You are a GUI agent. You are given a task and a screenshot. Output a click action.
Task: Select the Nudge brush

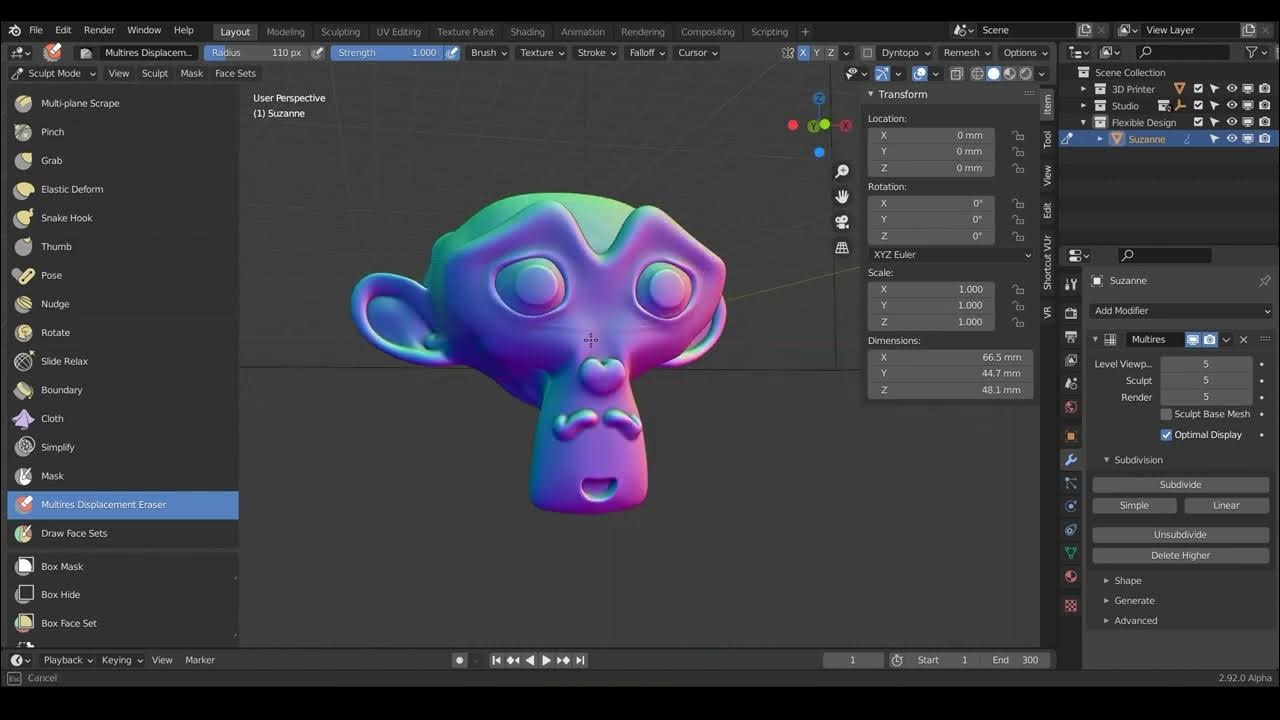click(x=123, y=304)
